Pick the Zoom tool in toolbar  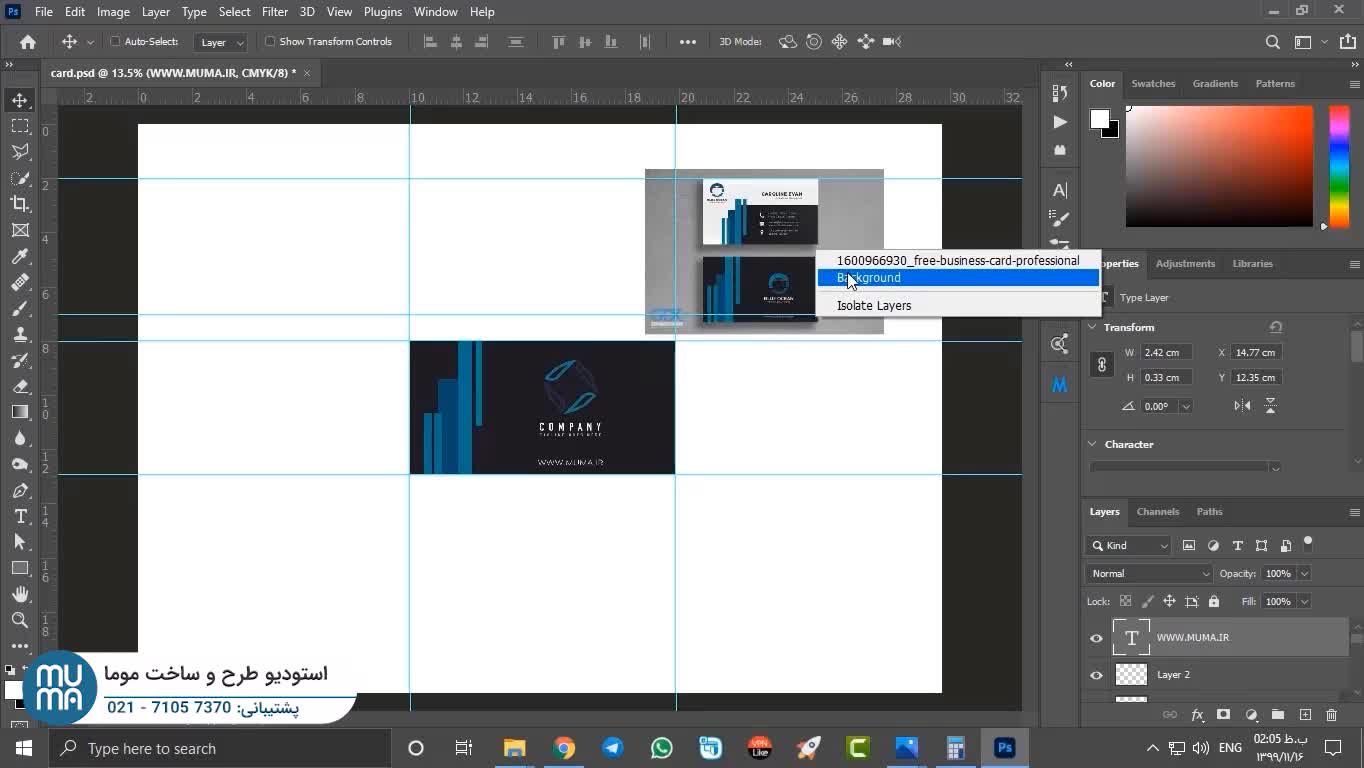point(20,620)
